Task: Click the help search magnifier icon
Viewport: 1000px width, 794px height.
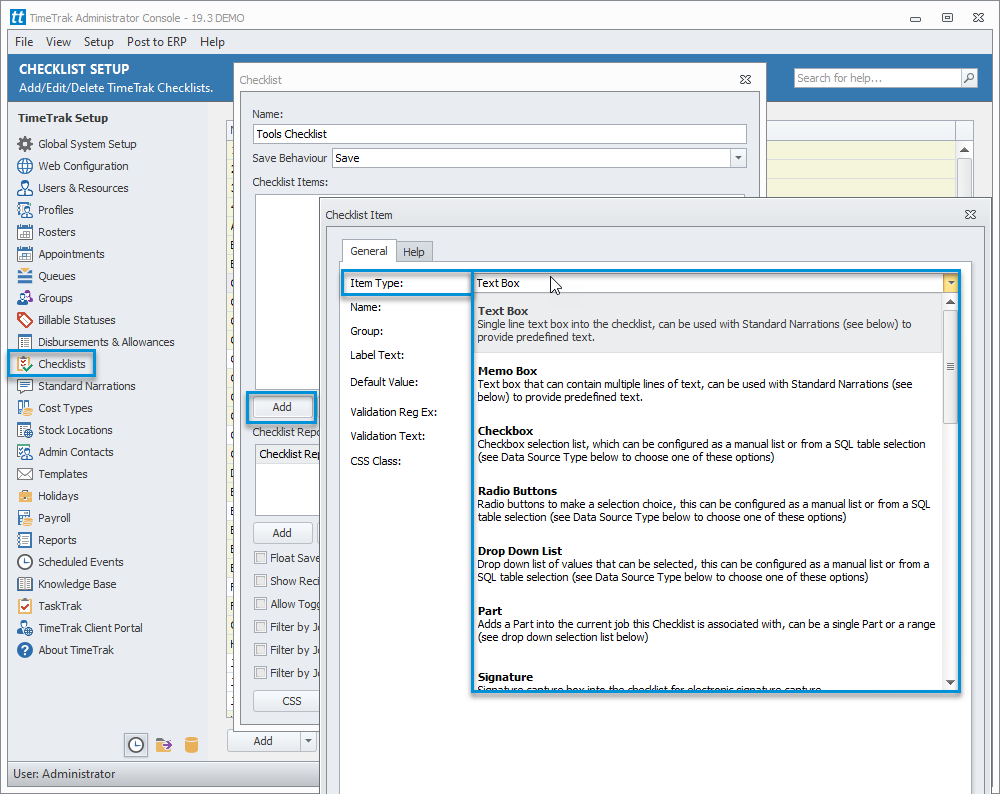Action: coord(969,78)
